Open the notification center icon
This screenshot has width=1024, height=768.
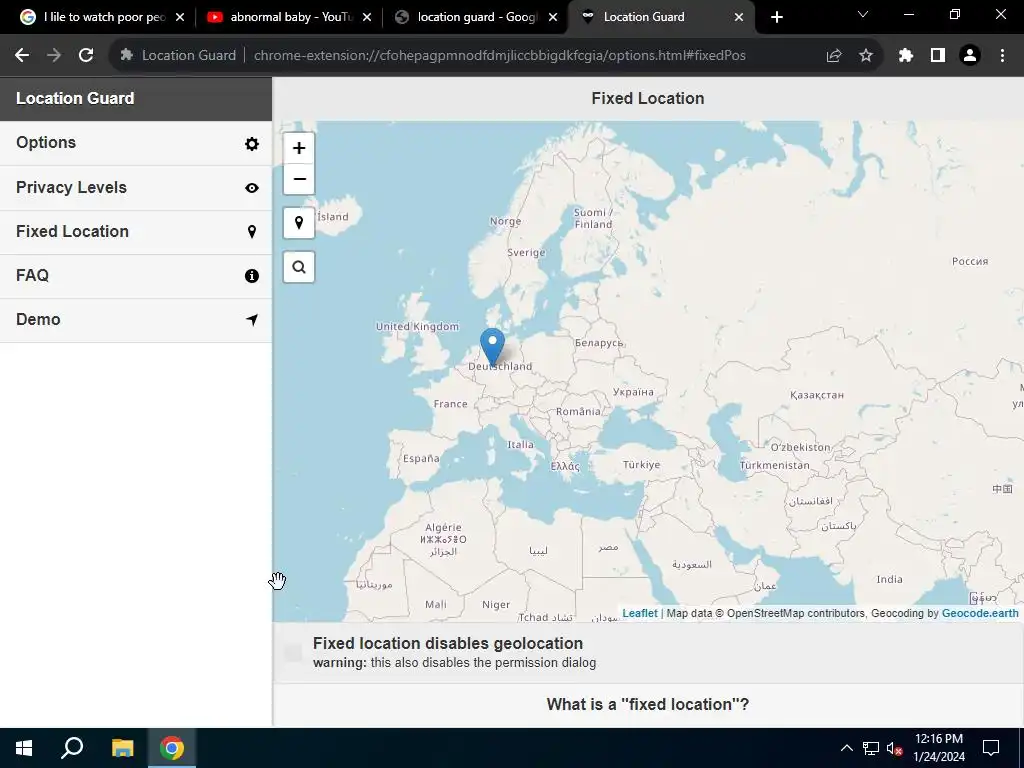click(991, 748)
